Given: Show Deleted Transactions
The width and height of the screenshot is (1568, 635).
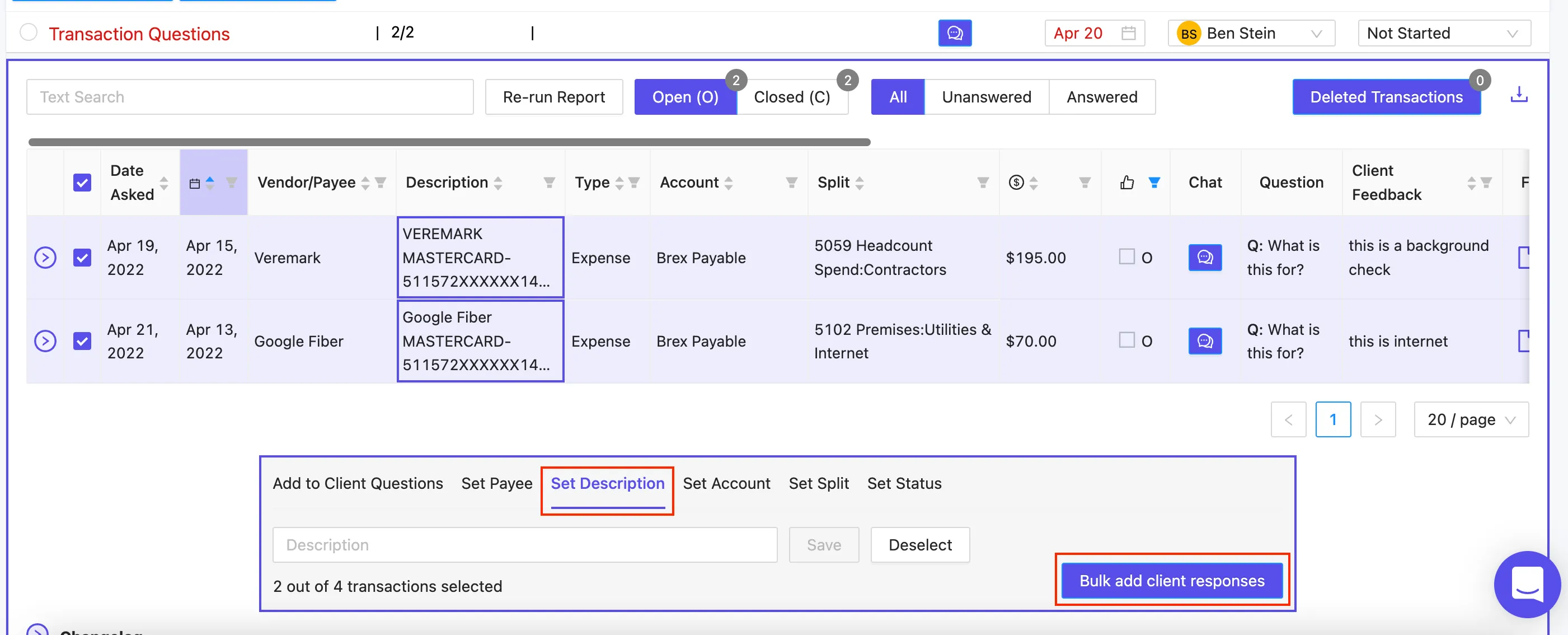Looking at the screenshot, I should coord(1386,97).
